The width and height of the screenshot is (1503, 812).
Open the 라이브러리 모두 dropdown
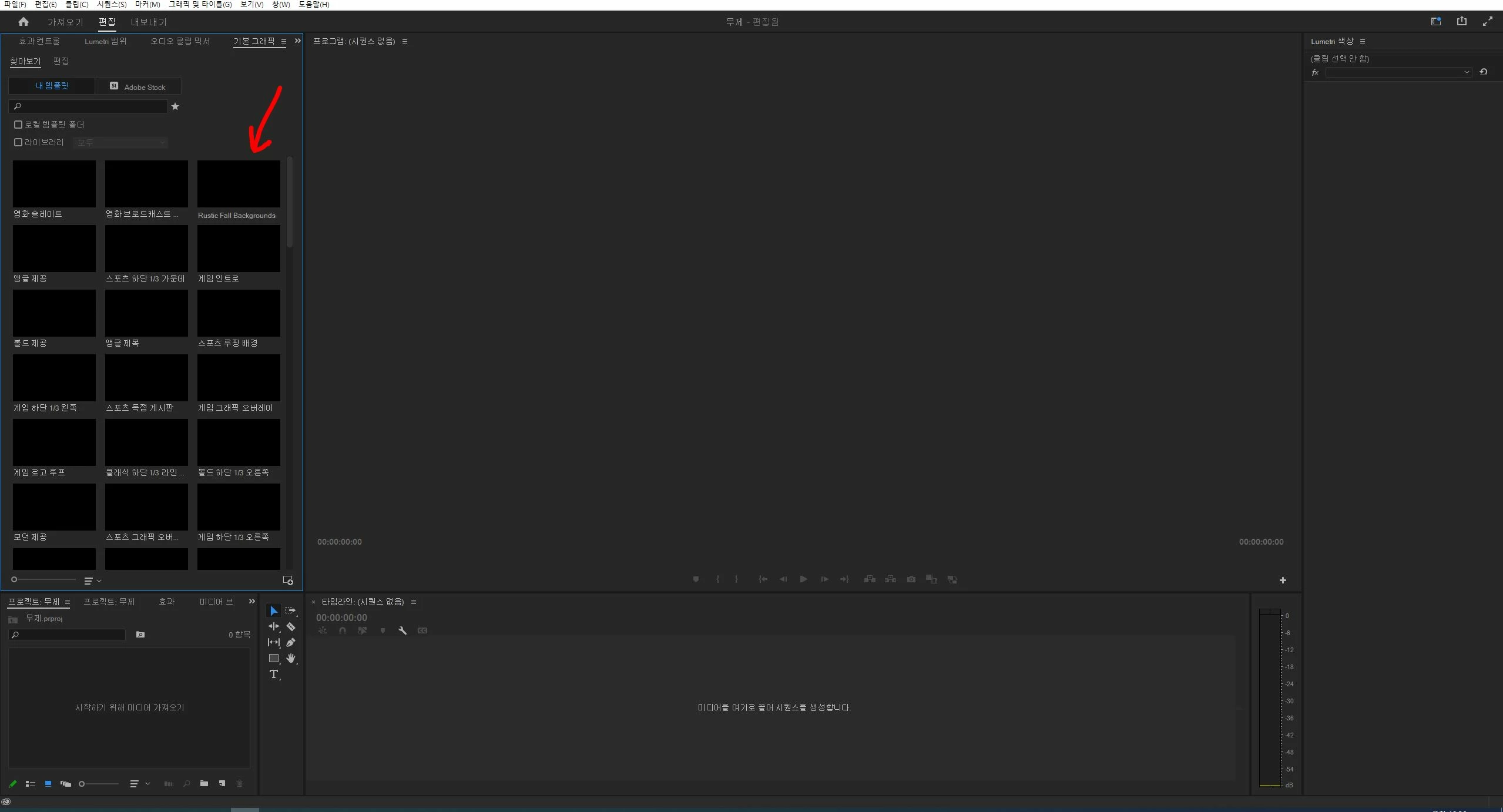coord(120,142)
